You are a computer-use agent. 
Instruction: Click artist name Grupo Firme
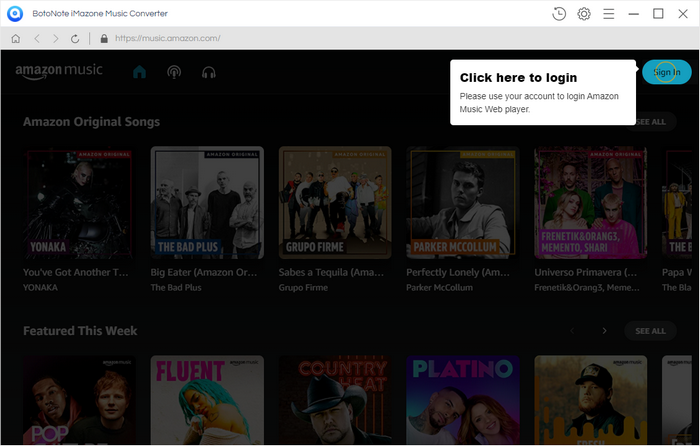[x=303, y=288]
